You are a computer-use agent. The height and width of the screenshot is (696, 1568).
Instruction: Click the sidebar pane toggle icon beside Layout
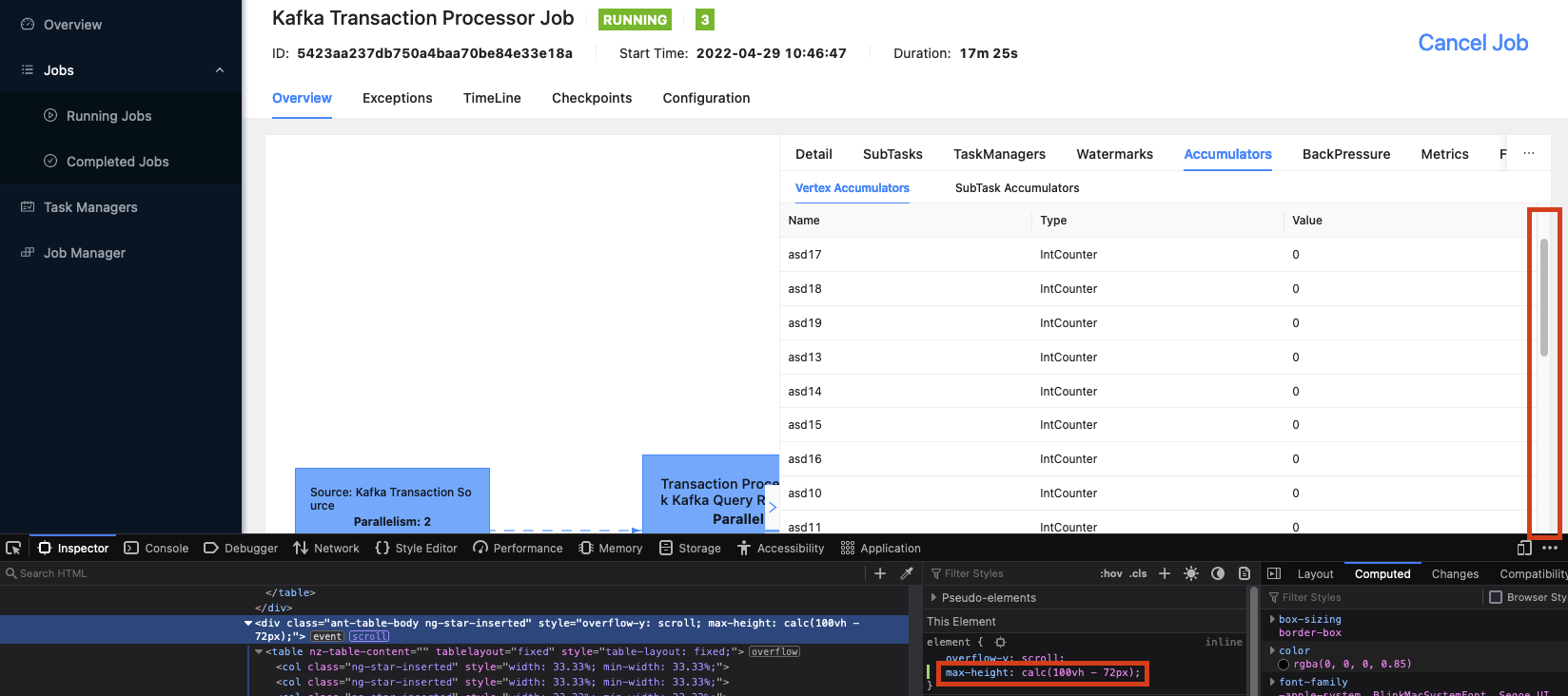tap(1274, 573)
